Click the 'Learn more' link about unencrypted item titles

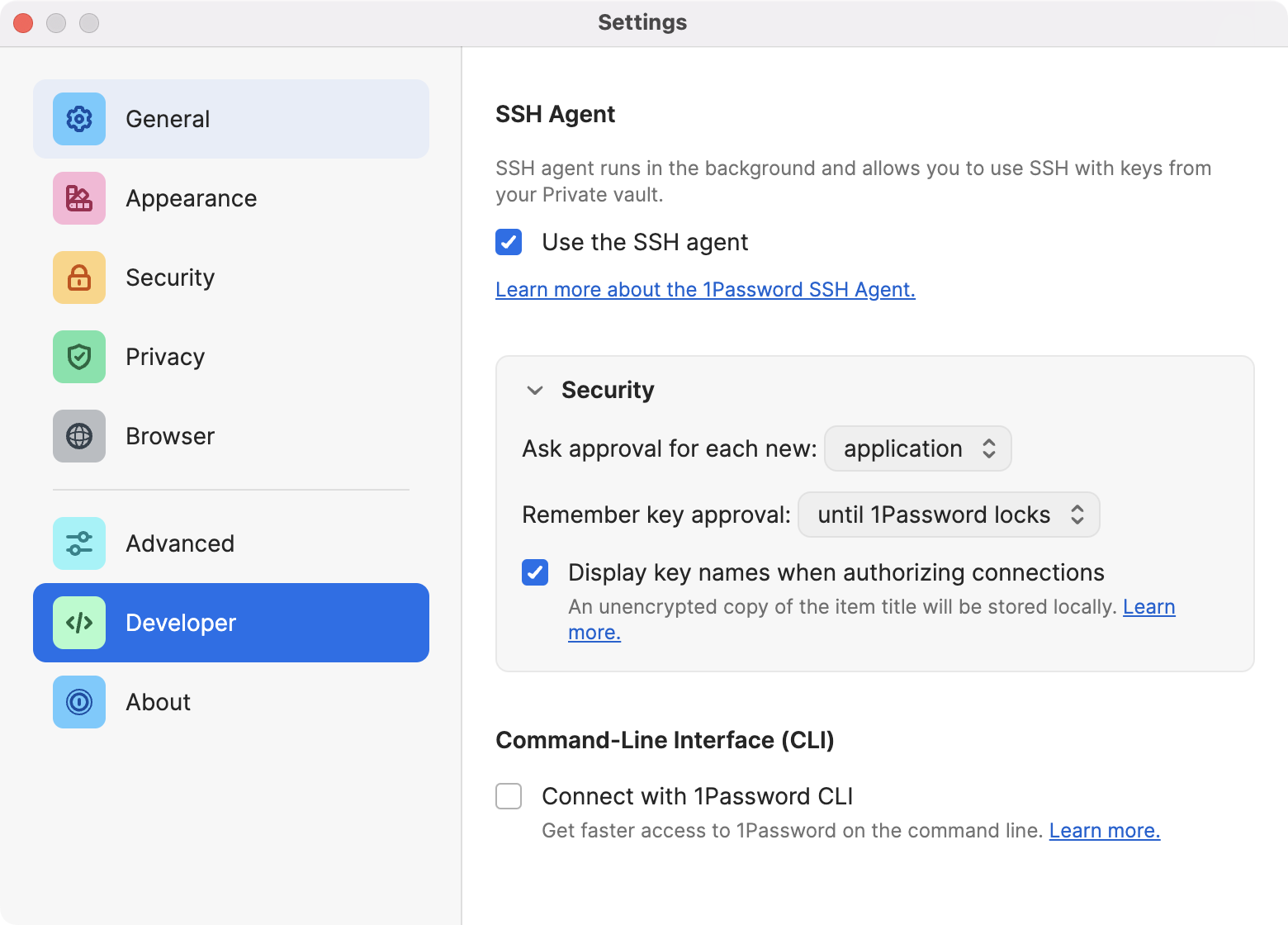[x=594, y=632]
